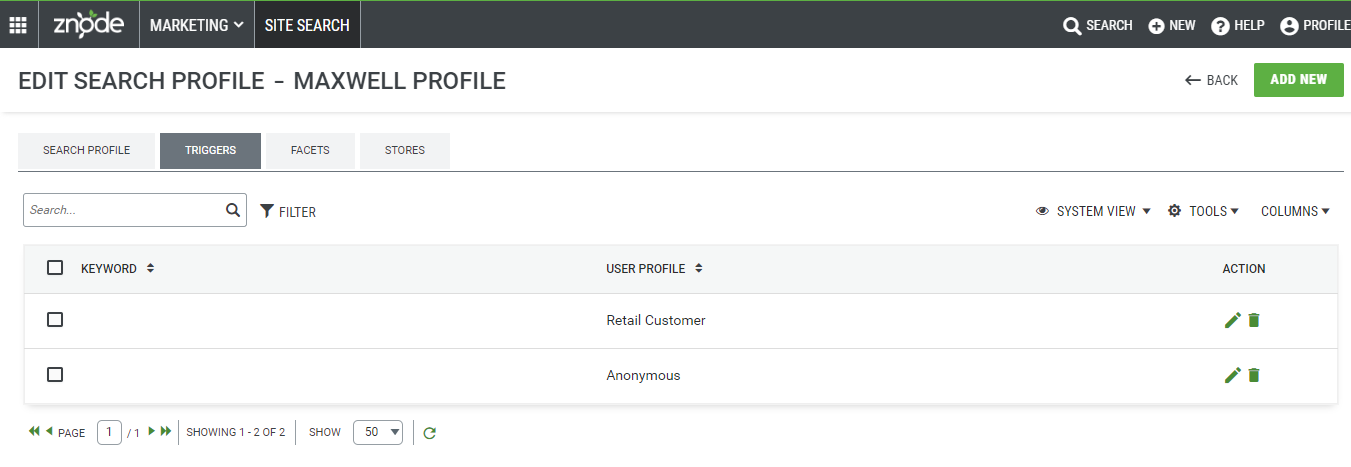
Task: Switch to the Search Profile tab
Action: tap(87, 150)
